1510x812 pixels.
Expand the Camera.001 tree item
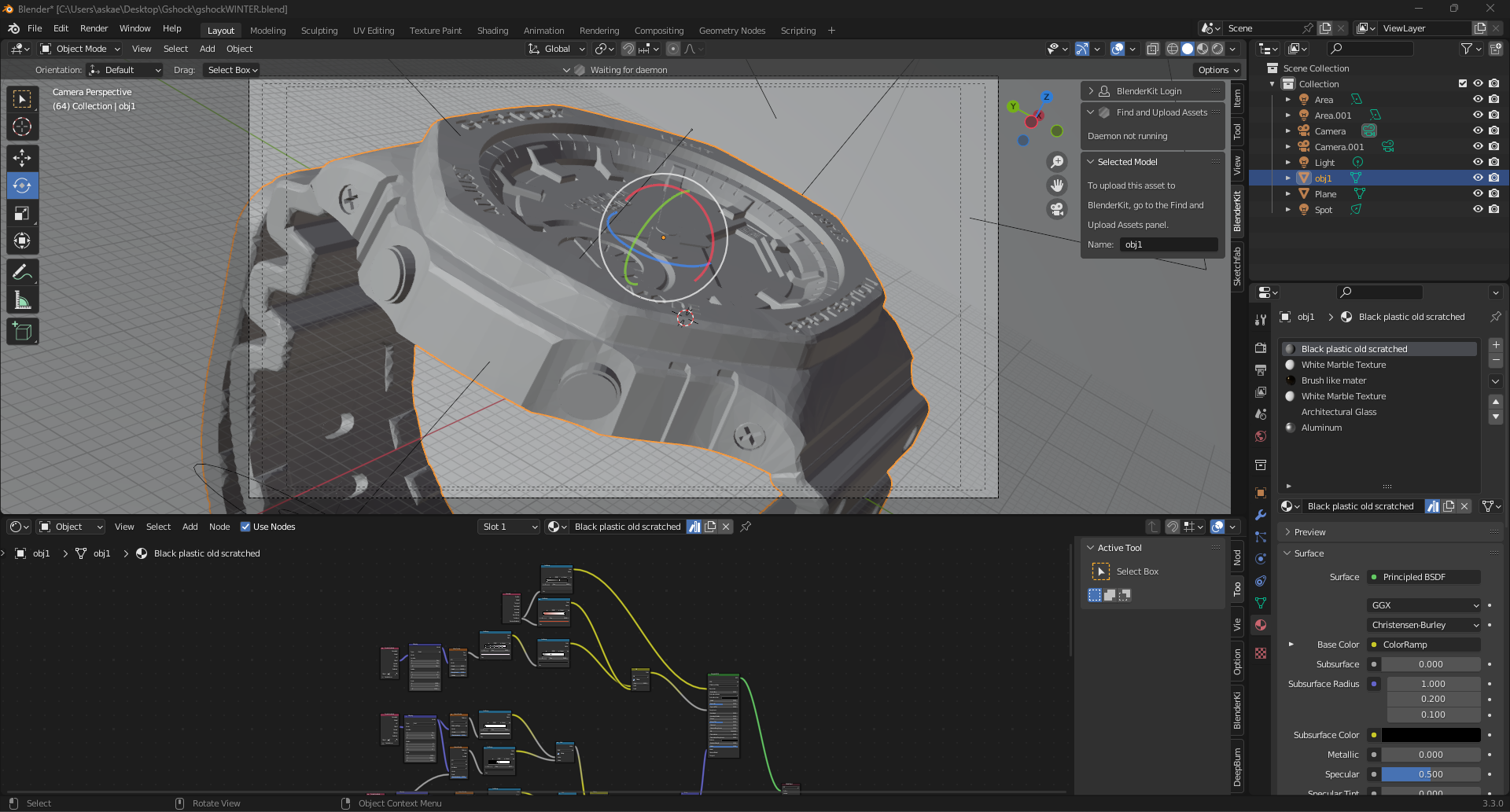pyautogui.click(x=1287, y=146)
